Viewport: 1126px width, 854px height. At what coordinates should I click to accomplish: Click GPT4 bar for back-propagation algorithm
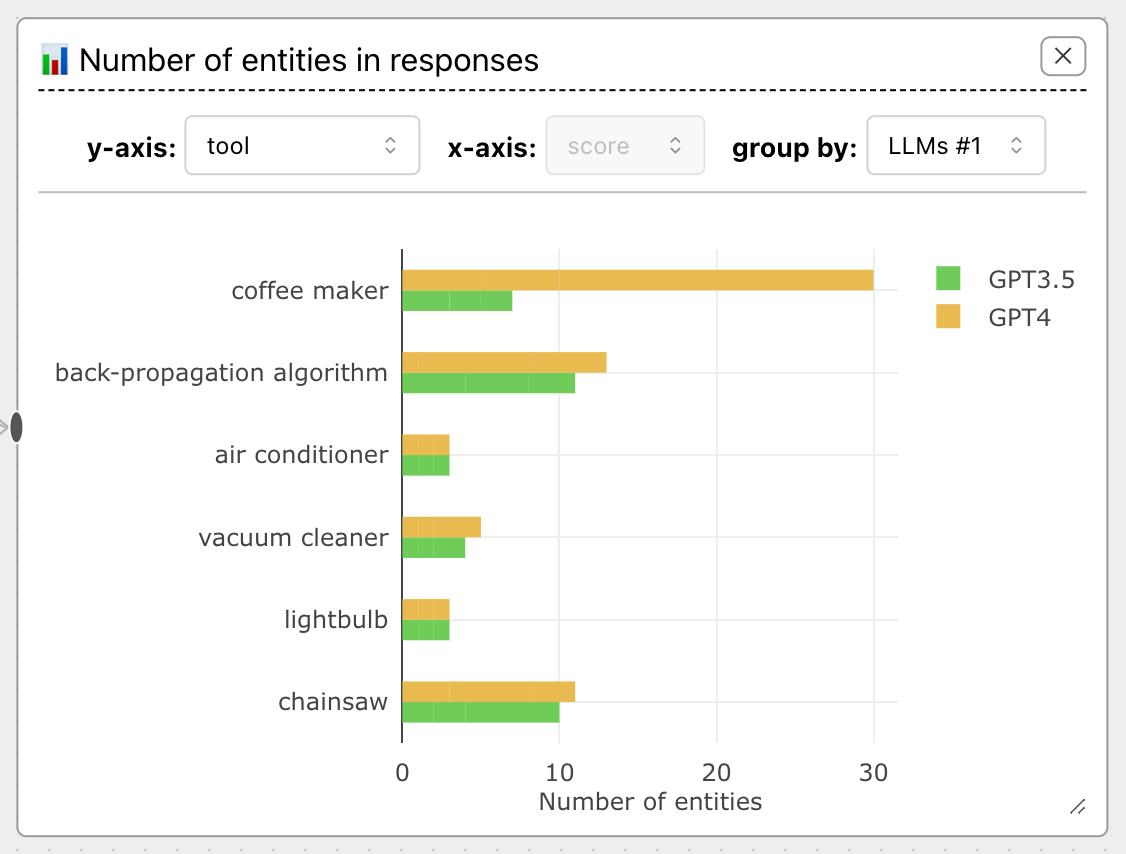pos(503,362)
